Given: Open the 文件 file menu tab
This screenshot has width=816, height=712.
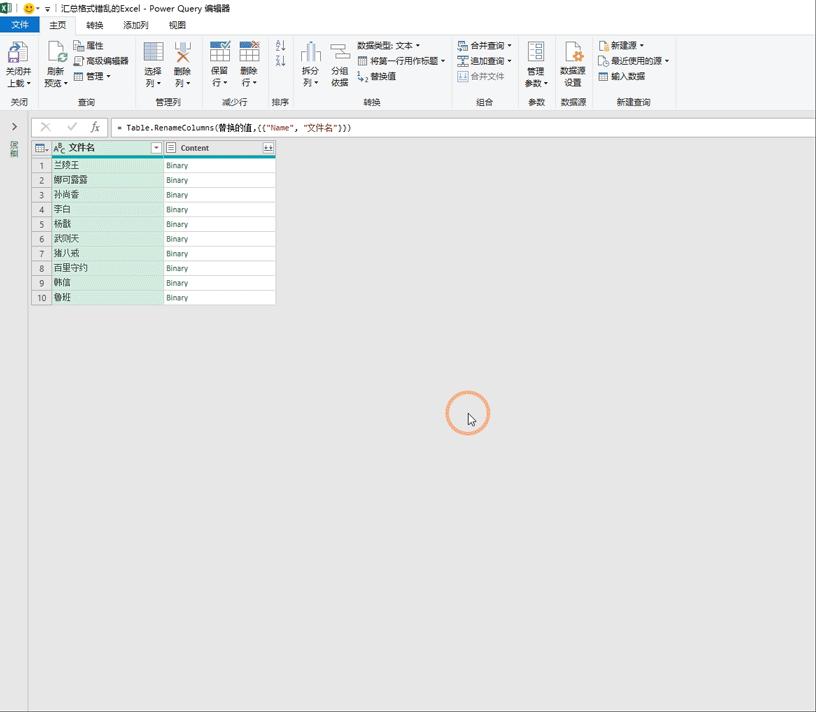Looking at the screenshot, I should click(x=20, y=25).
